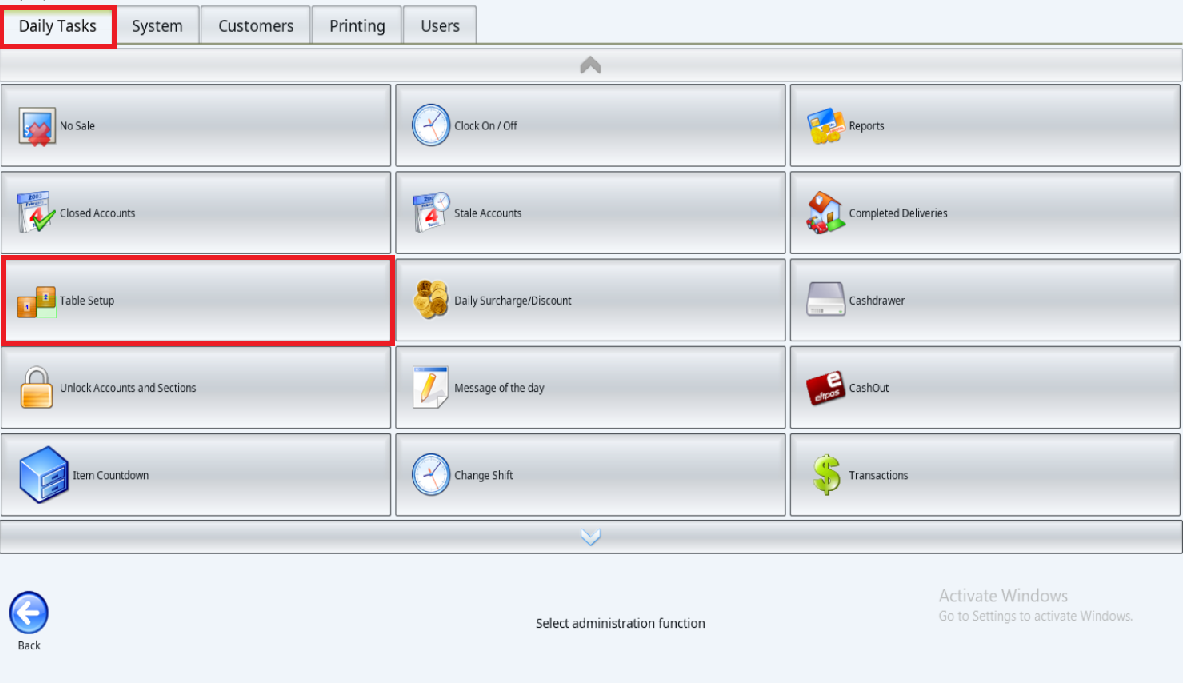The height and width of the screenshot is (683, 1183).
Task: Open the Reports icon
Action: tap(826, 126)
